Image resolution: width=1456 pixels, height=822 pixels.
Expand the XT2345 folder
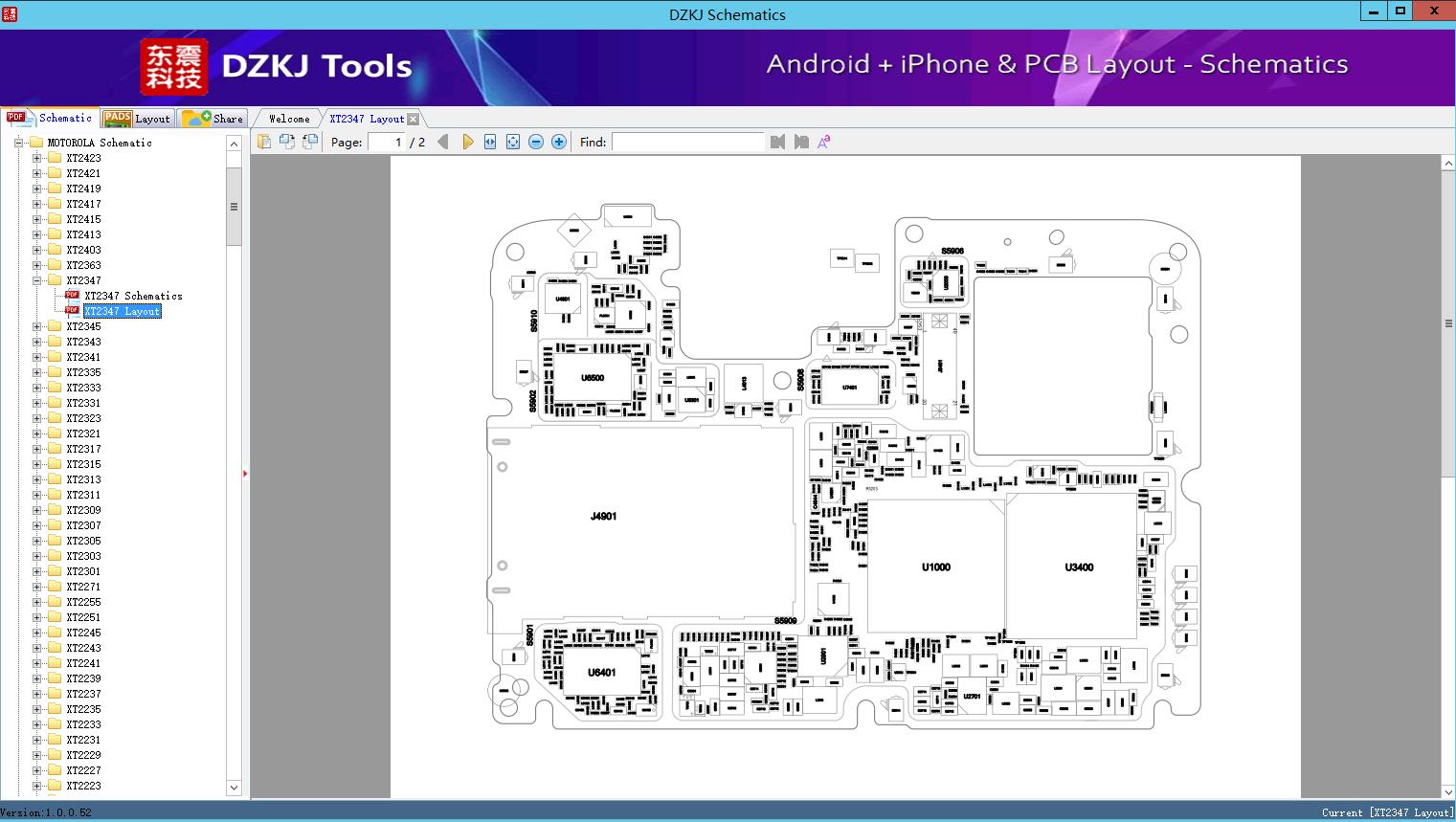(36, 326)
